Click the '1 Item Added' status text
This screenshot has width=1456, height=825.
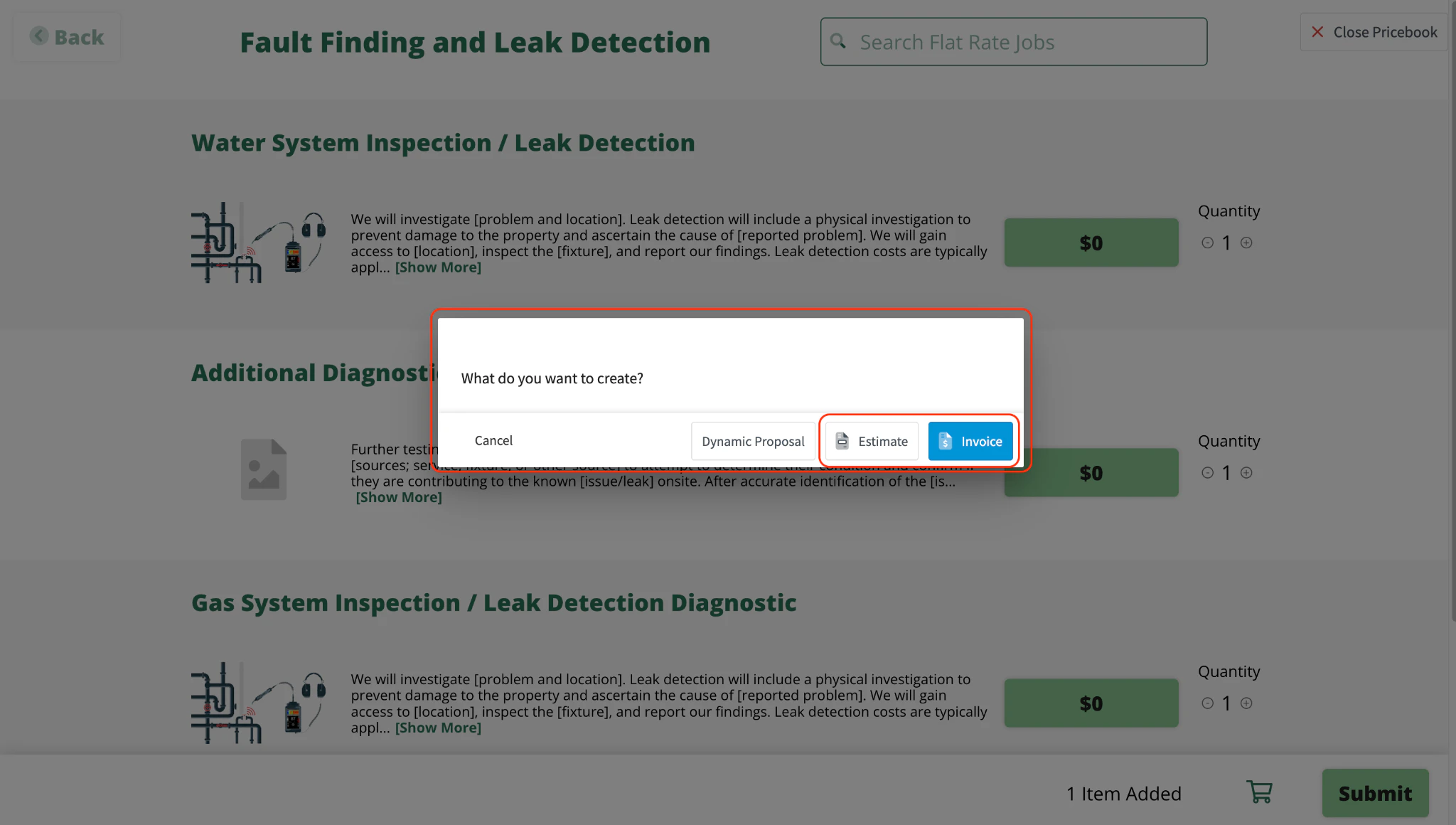1124,793
